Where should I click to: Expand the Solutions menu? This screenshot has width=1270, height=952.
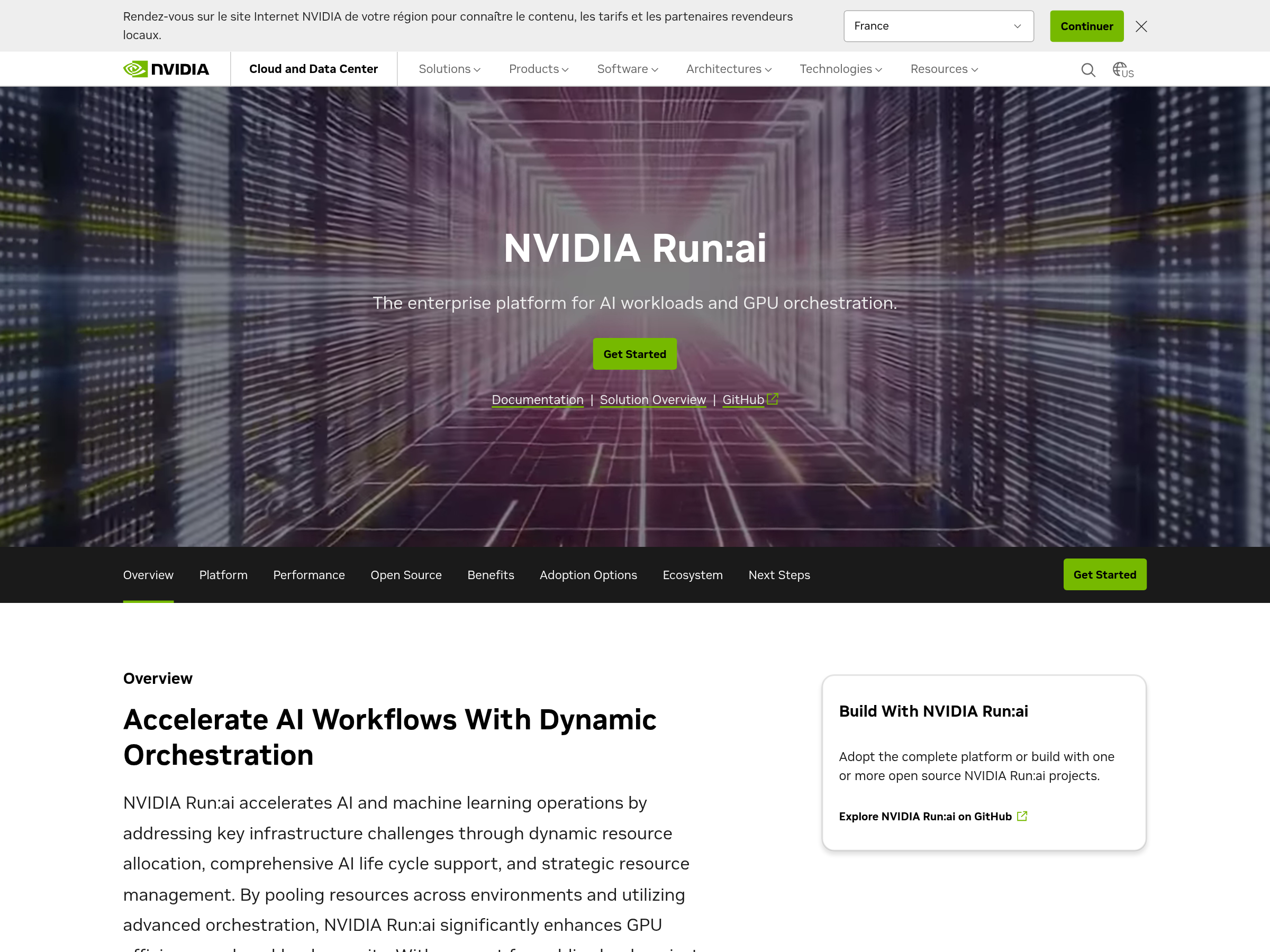(x=449, y=69)
